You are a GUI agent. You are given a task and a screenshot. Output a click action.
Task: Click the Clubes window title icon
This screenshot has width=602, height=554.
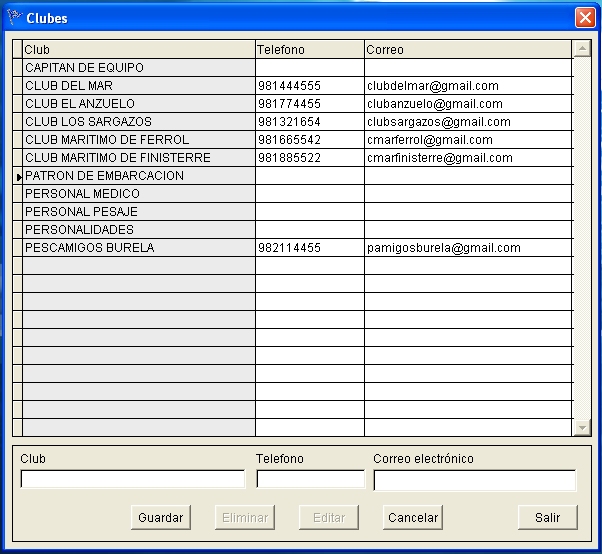(x=13, y=17)
